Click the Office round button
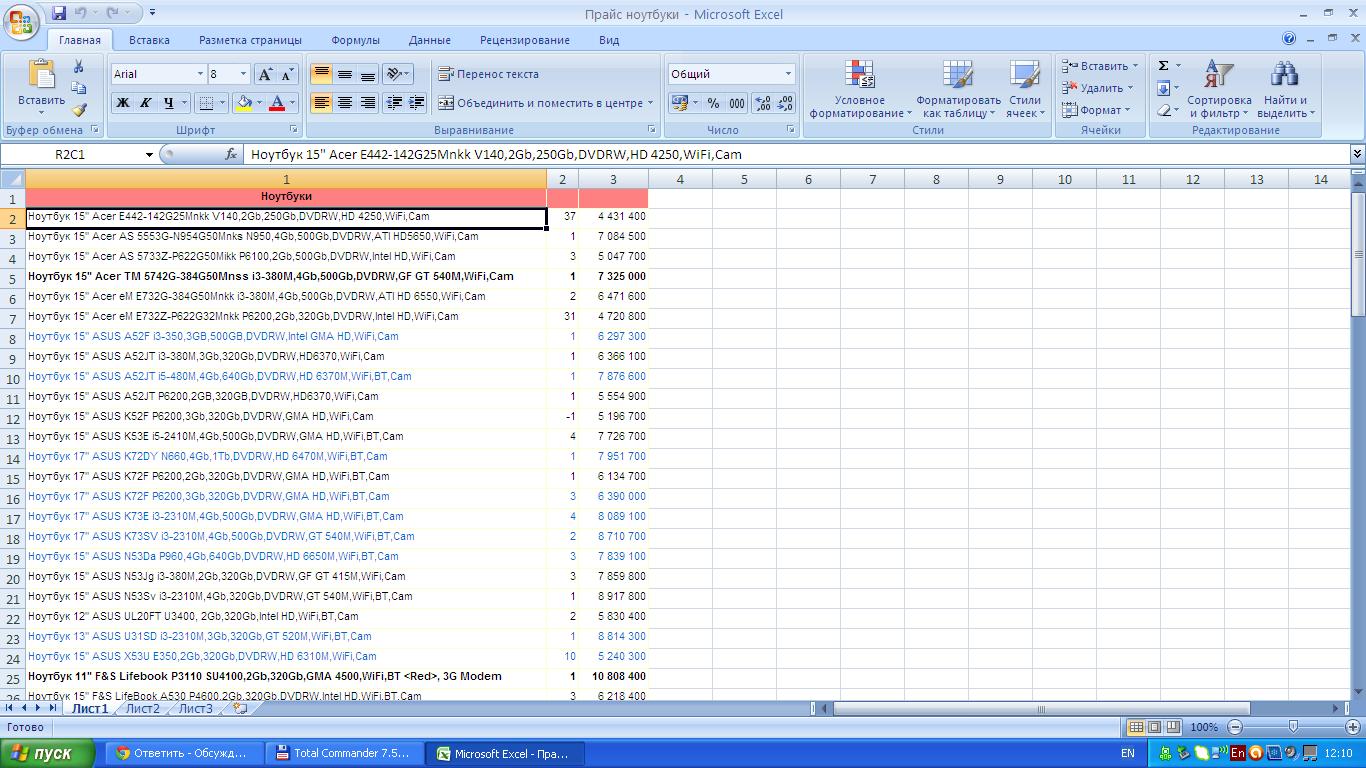The image size is (1366, 768). [21, 20]
